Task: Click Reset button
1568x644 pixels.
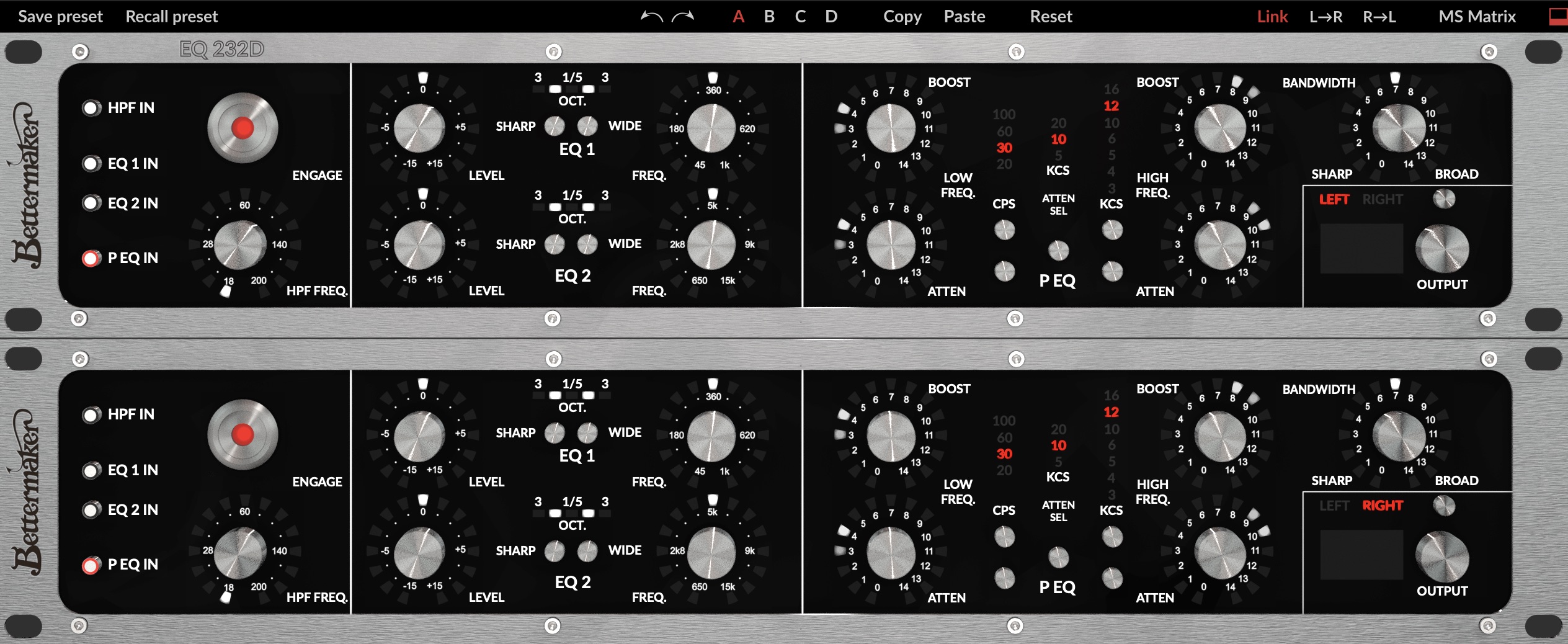Action: (1051, 16)
